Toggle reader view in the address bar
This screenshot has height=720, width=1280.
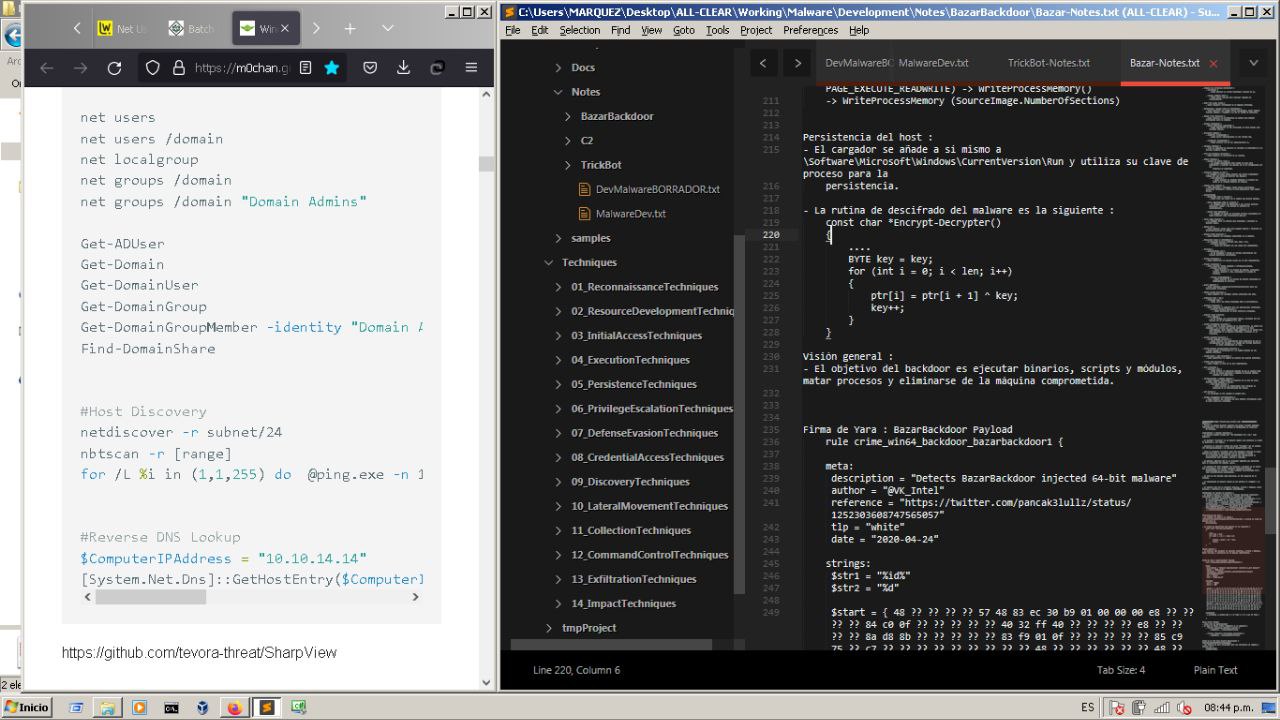click(x=306, y=68)
